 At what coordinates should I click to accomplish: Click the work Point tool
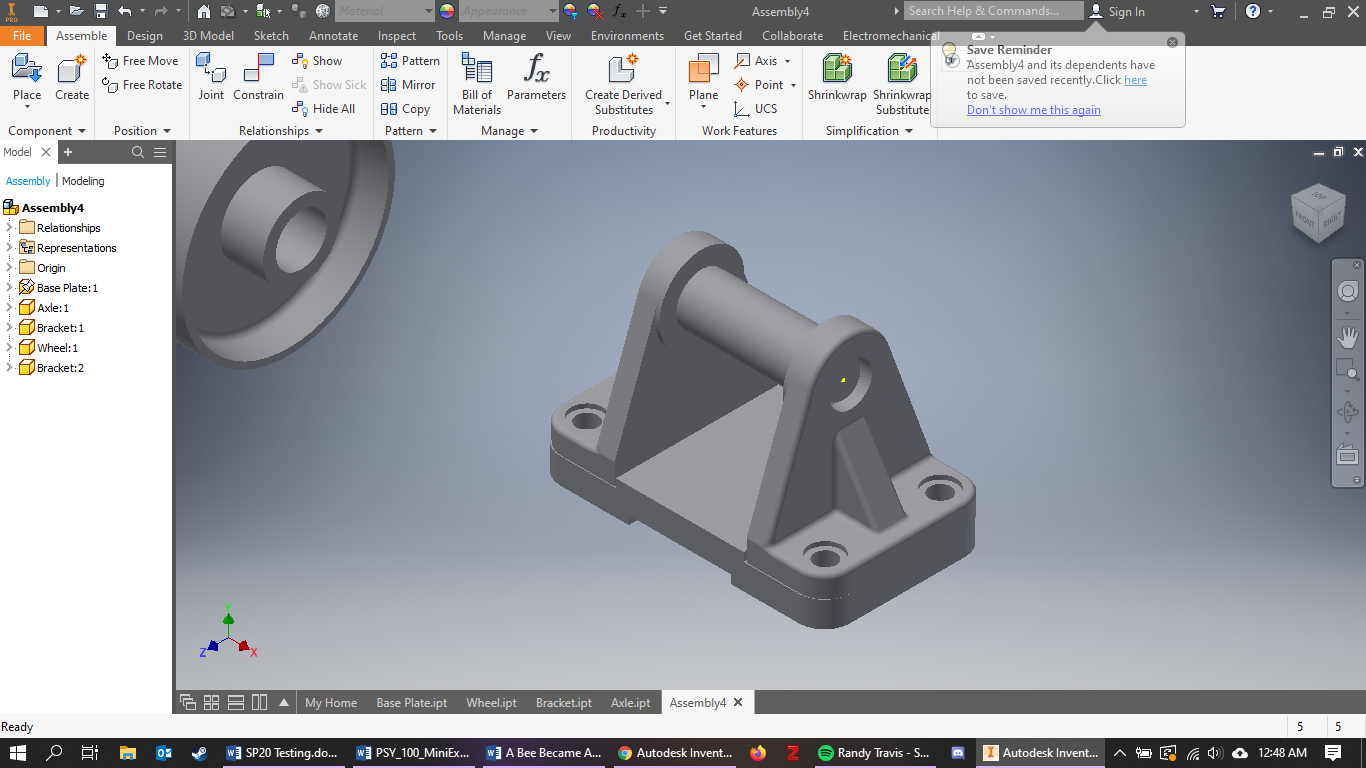765,85
